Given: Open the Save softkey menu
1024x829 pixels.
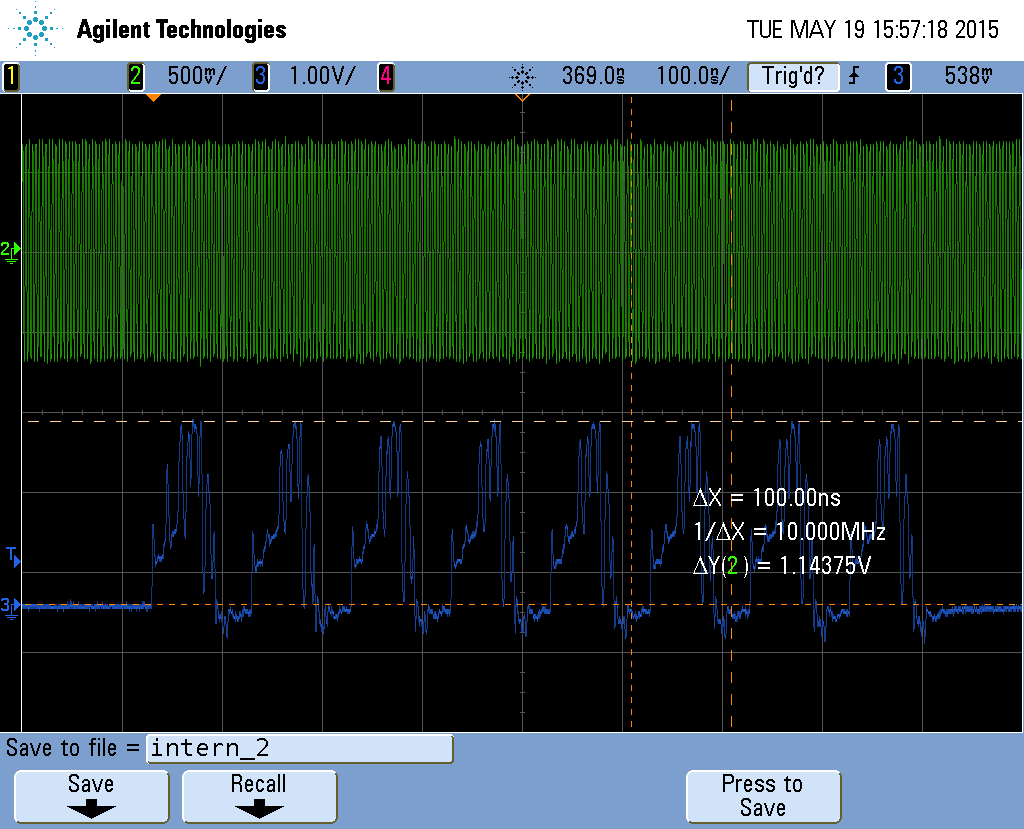Looking at the screenshot, I should click(91, 796).
